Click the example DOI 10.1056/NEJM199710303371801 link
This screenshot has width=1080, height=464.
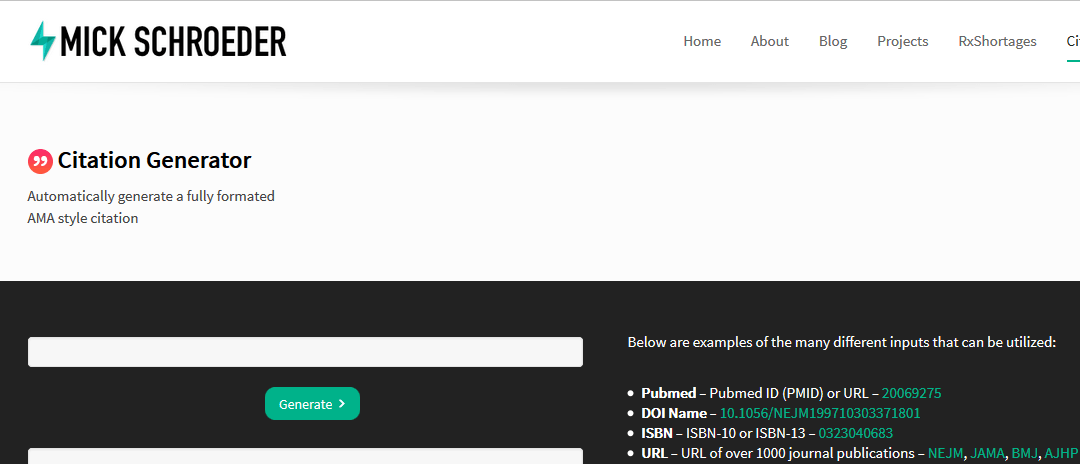pyautogui.click(x=820, y=413)
